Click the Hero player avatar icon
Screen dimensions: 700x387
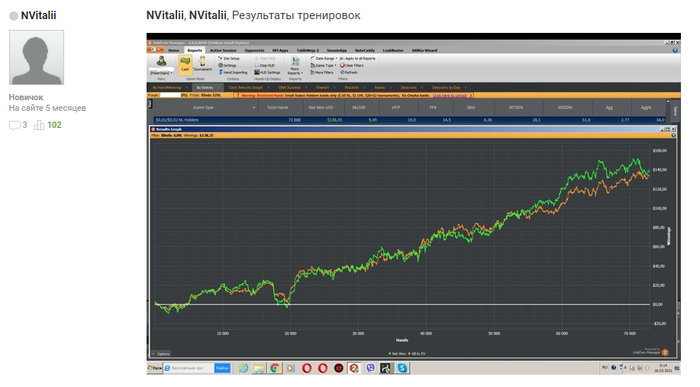point(161,61)
